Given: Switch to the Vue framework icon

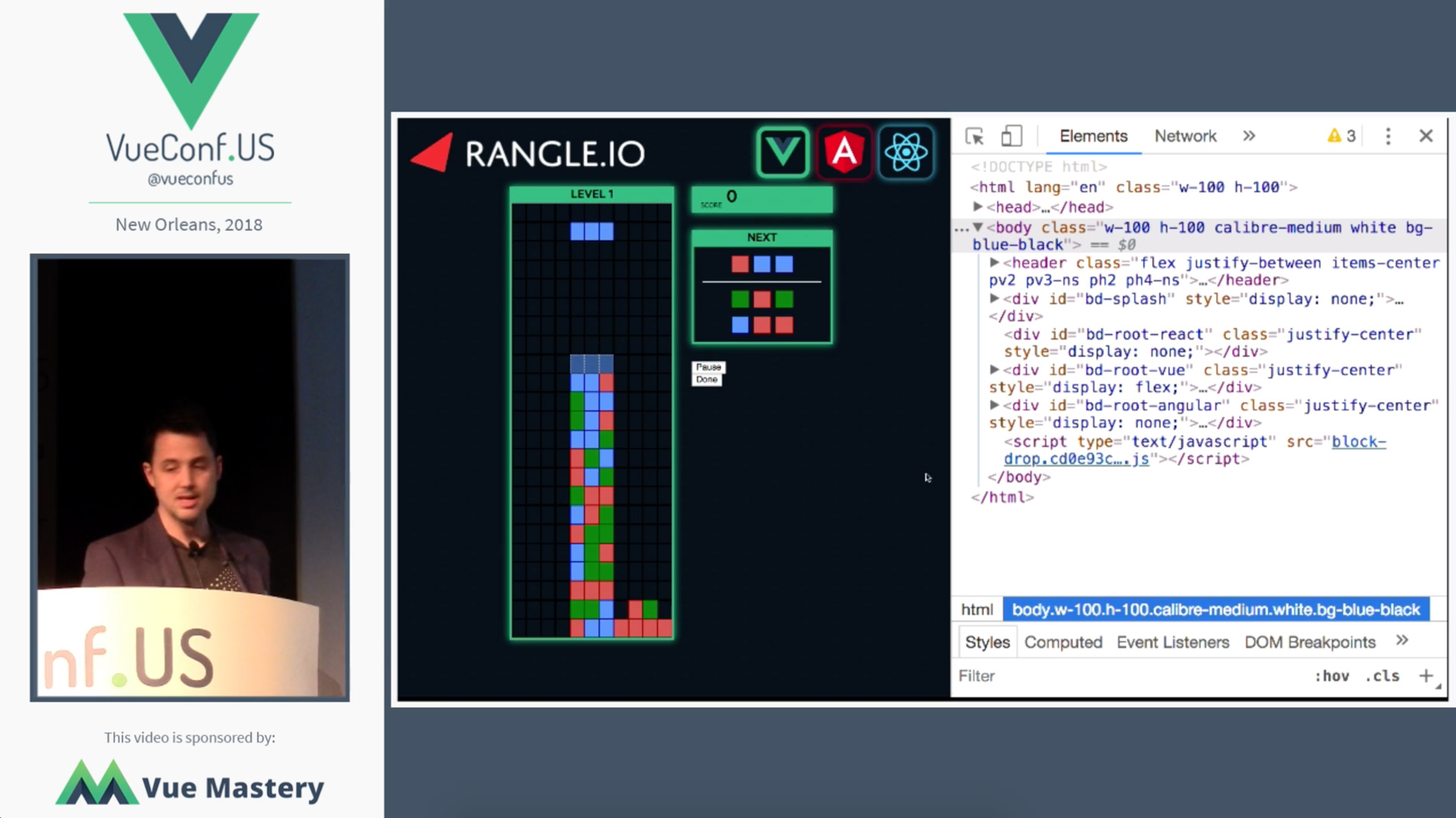Looking at the screenshot, I should pyautogui.click(x=782, y=153).
